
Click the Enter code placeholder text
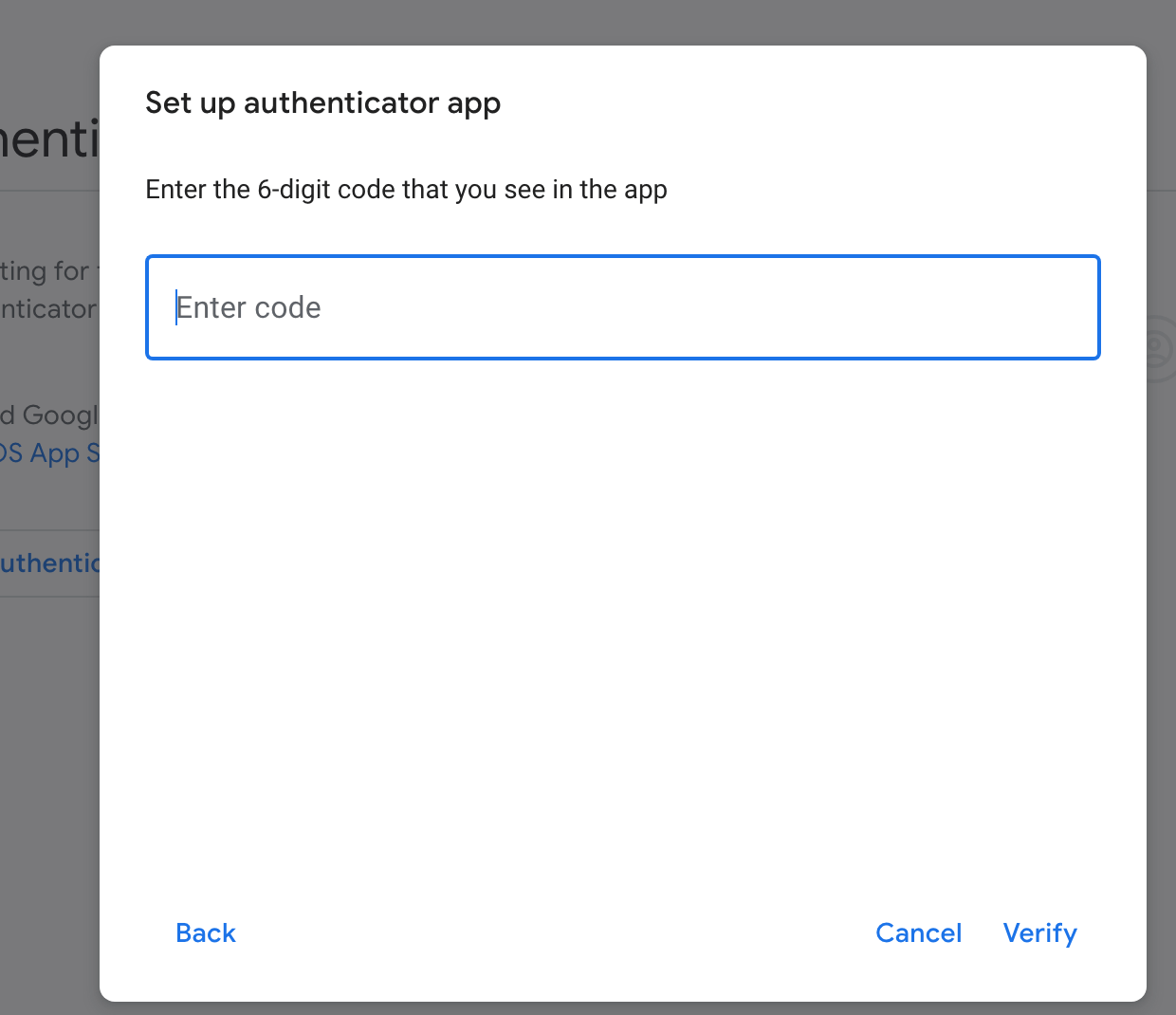pyautogui.click(x=248, y=307)
